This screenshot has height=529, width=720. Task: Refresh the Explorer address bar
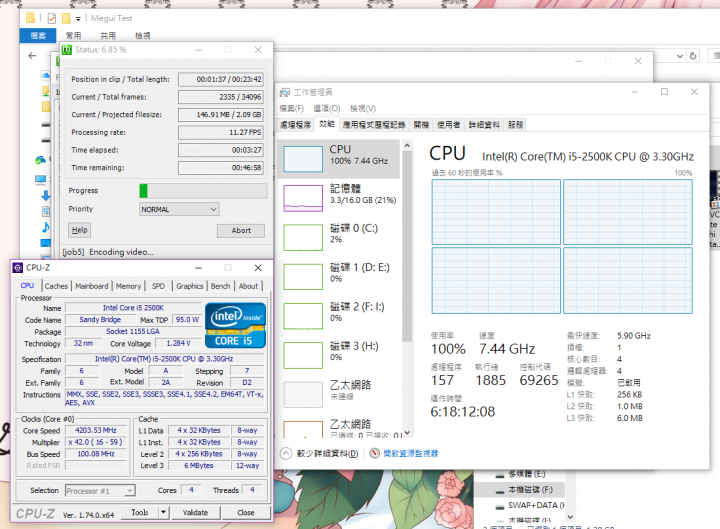pos(693,56)
